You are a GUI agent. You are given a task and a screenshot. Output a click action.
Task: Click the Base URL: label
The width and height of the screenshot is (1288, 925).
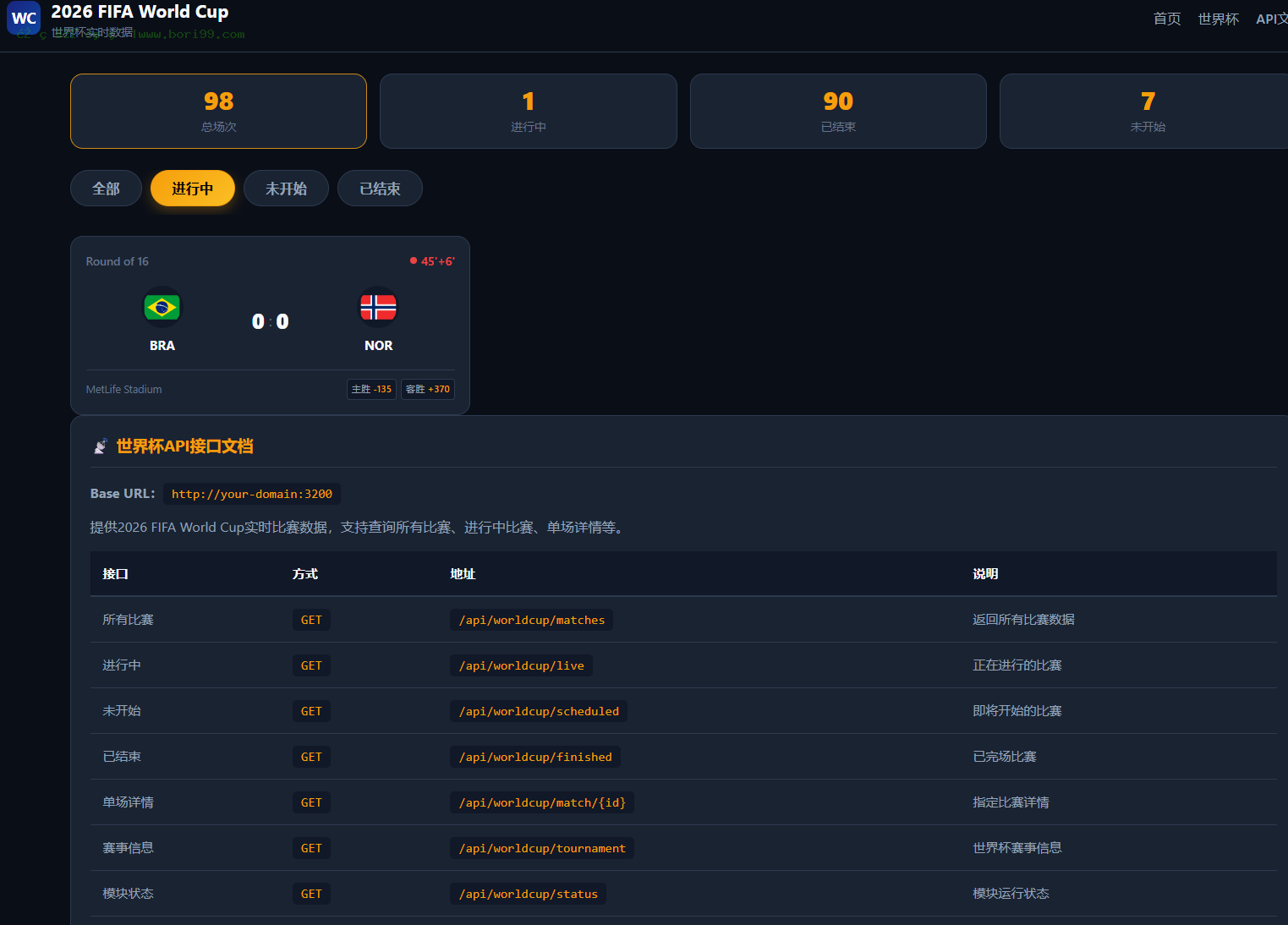(x=123, y=494)
